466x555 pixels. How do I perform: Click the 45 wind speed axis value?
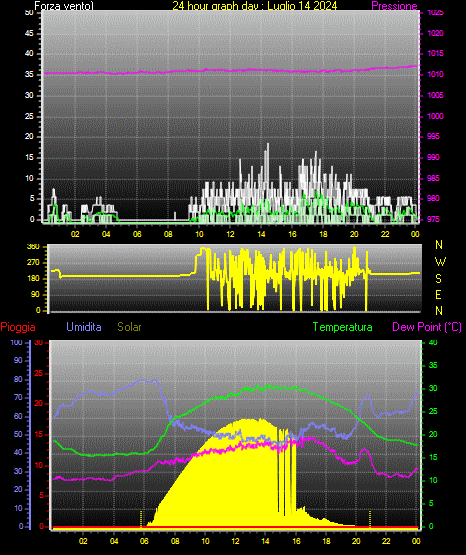(29, 34)
